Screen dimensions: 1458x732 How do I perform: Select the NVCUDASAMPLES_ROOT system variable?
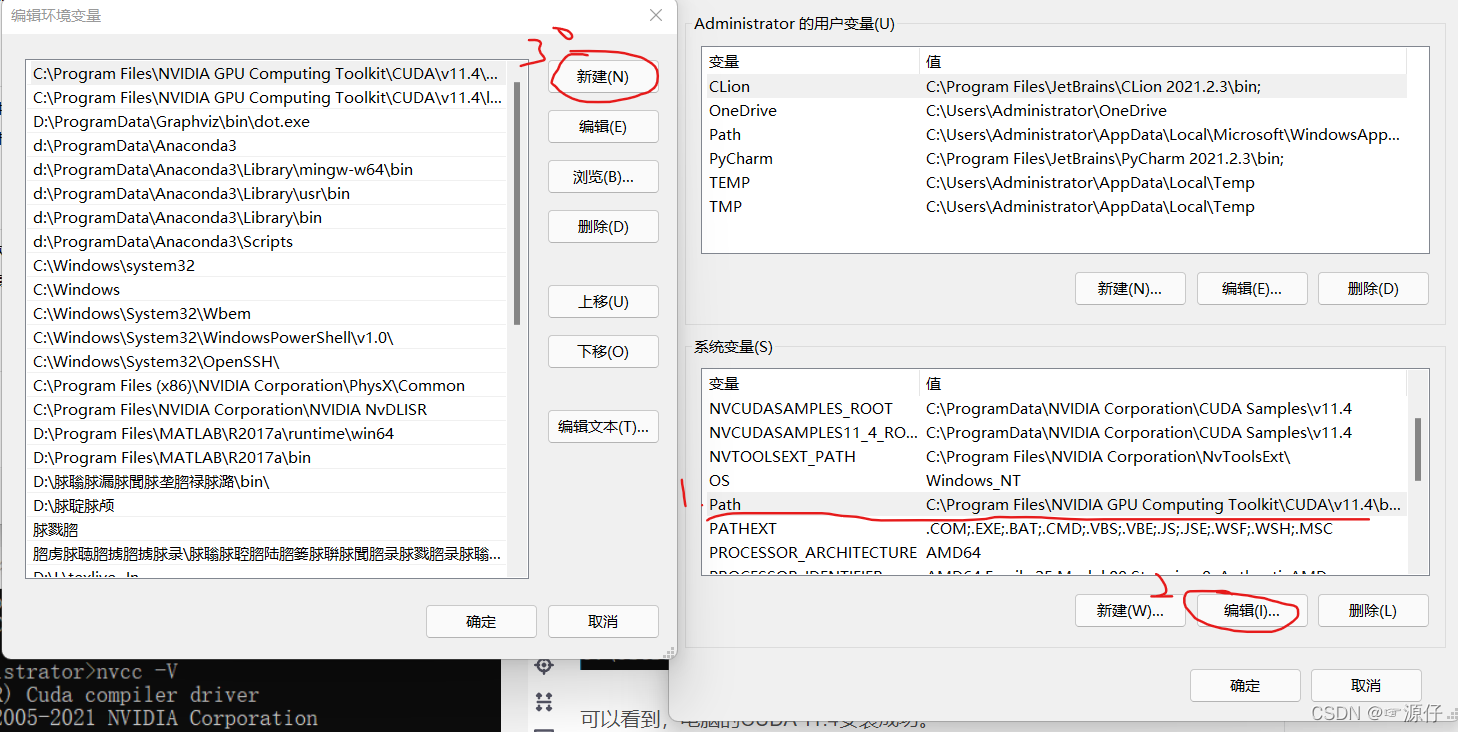tap(1055, 409)
